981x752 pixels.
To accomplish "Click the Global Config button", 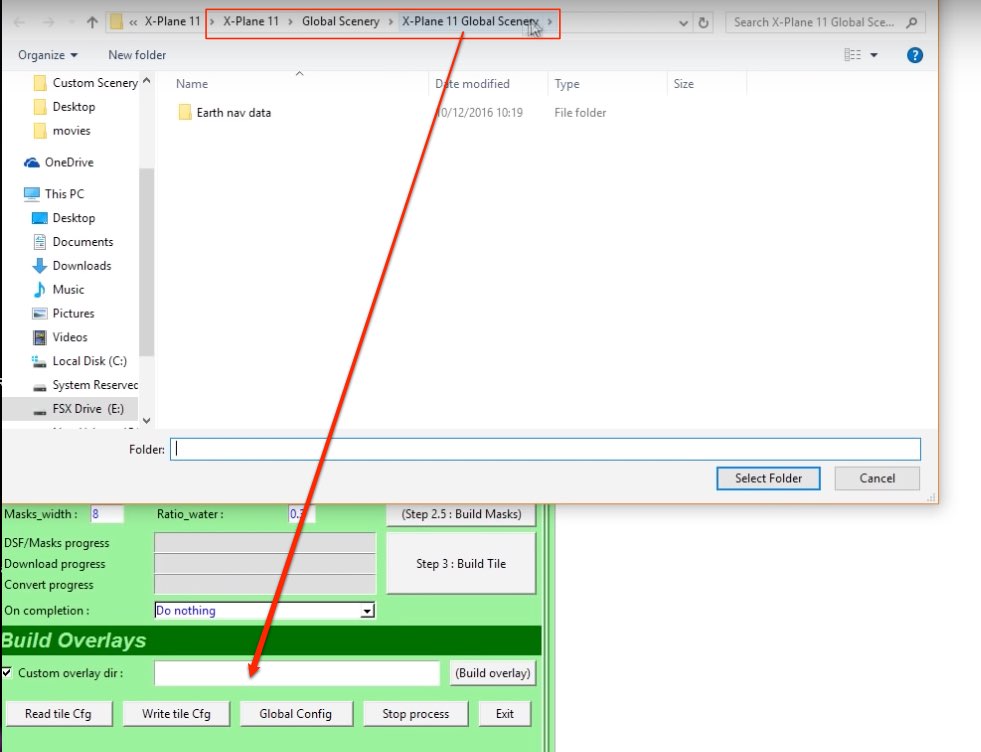I will (x=295, y=714).
